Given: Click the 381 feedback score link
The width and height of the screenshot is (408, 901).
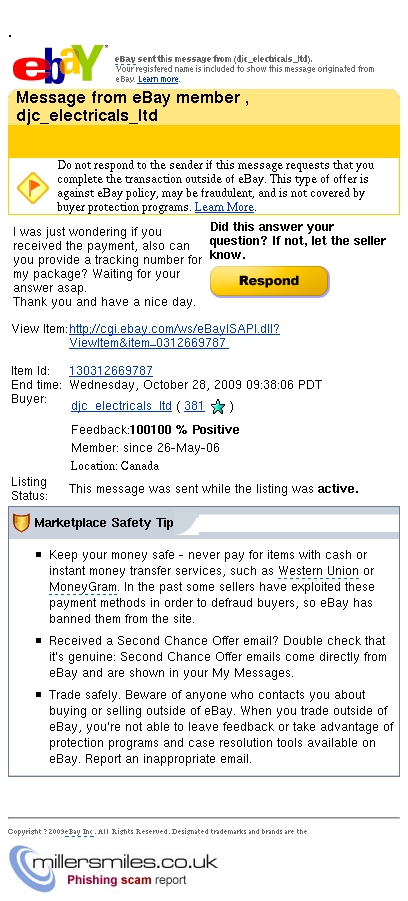Looking at the screenshot, I should coord(194,406).
